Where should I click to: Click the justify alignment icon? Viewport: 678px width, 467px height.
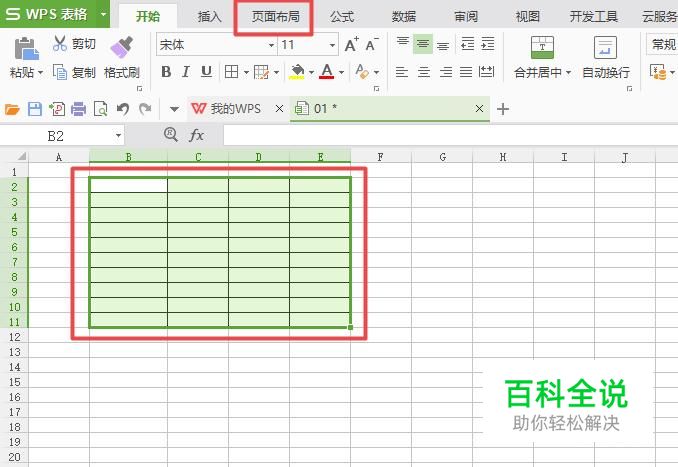click(466, 72)
